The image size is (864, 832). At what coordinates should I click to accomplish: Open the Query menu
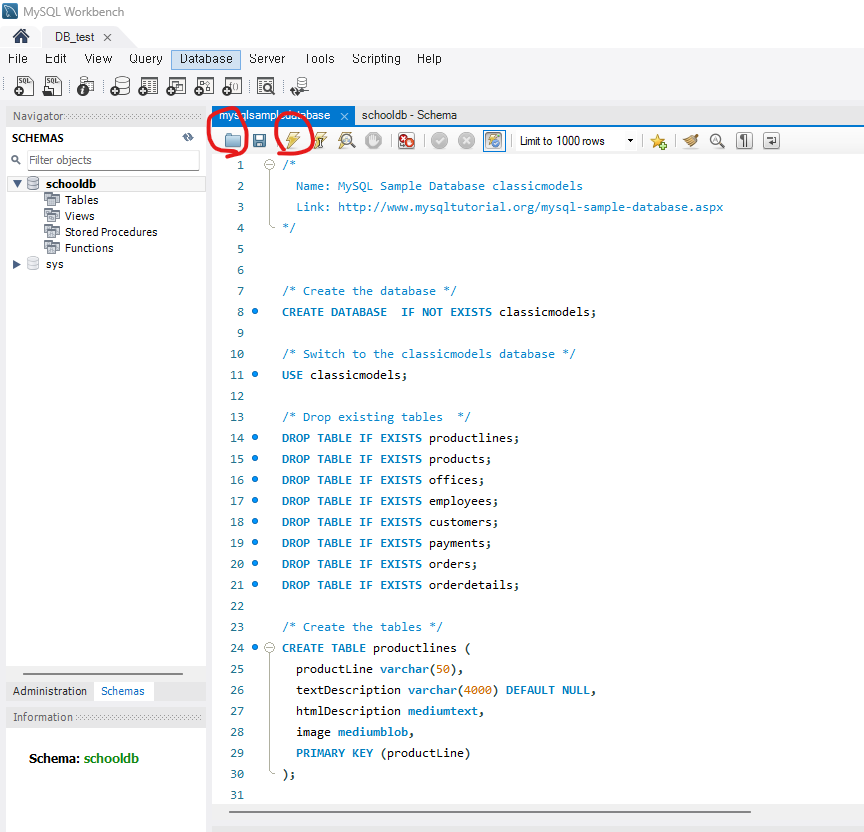click(146, 58)
